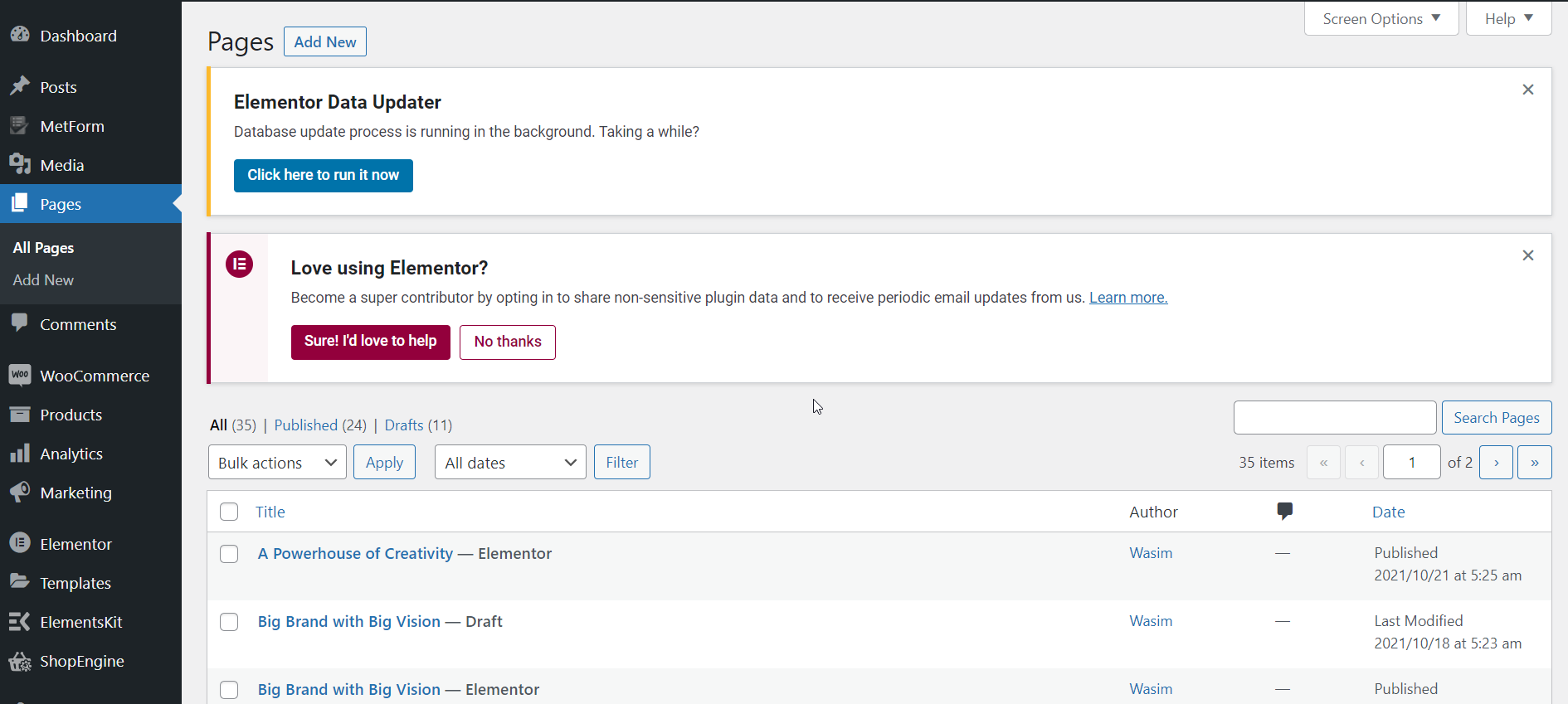The height and width of the screenshot is (704, 1568).
Task: Click here to run it now button
Action: pyautogui.click(x=324, y=175)
